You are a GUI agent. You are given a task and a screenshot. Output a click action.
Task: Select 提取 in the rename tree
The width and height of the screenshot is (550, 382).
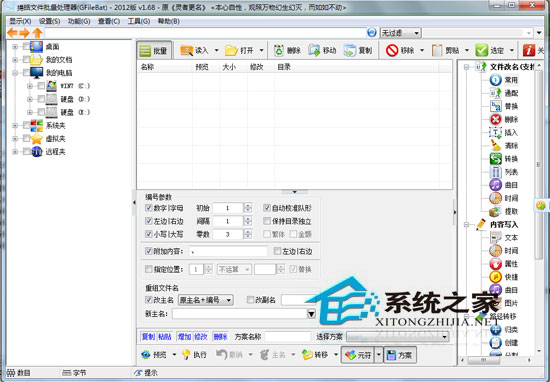pos(503,212)
